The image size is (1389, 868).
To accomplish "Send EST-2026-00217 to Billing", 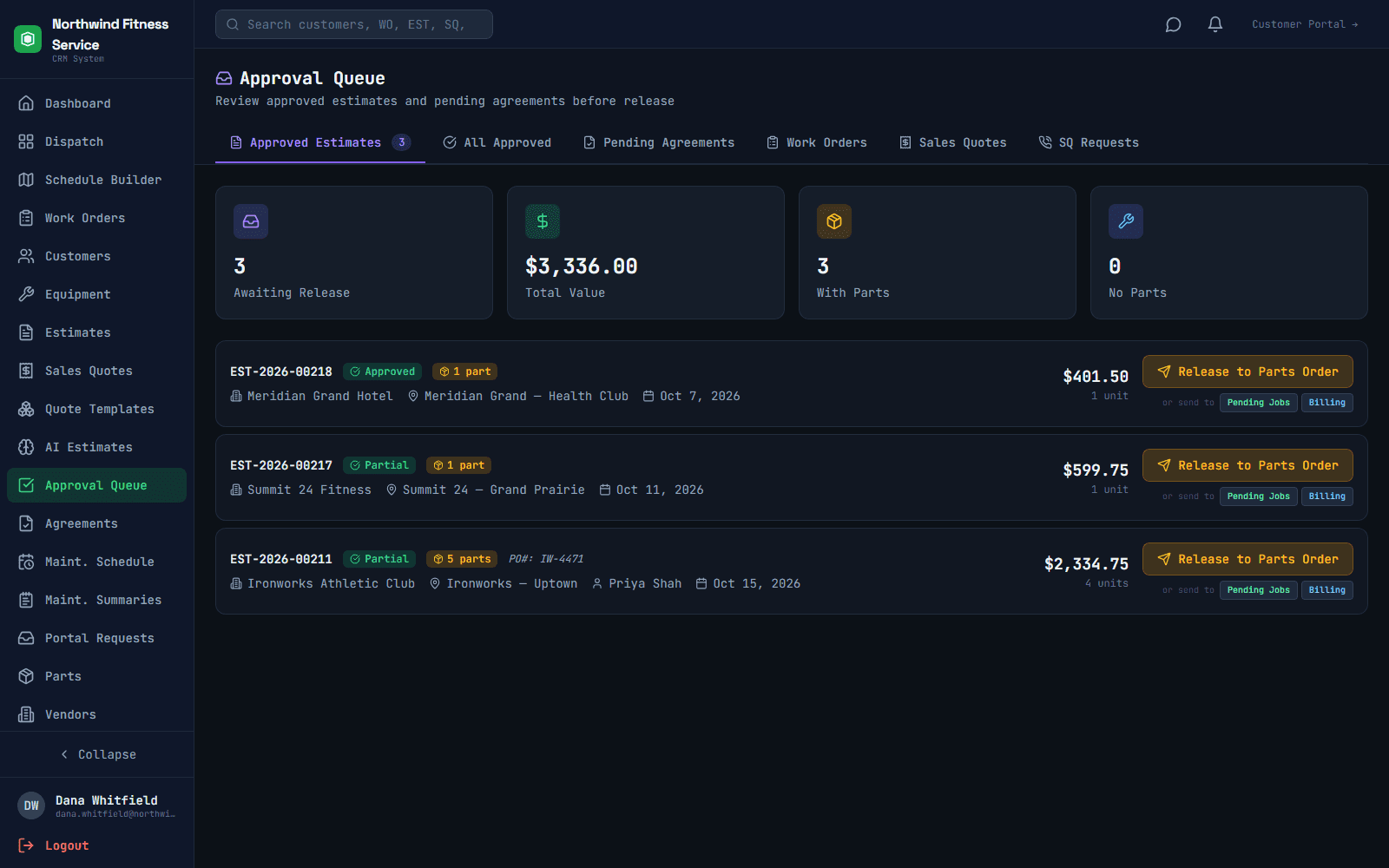I will point(1327,496).
